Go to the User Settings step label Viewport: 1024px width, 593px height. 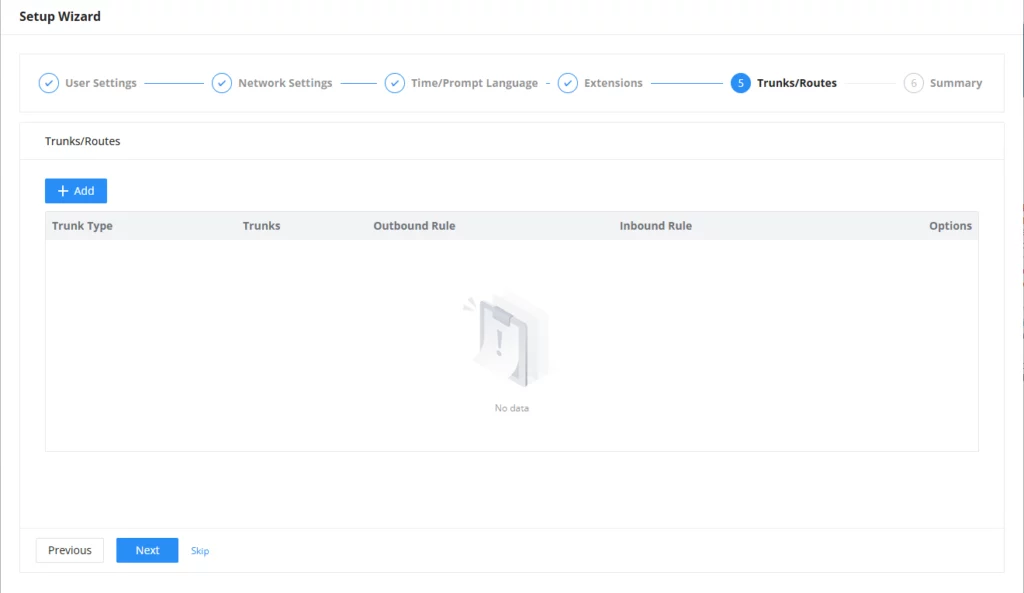[x=101, y=83]
